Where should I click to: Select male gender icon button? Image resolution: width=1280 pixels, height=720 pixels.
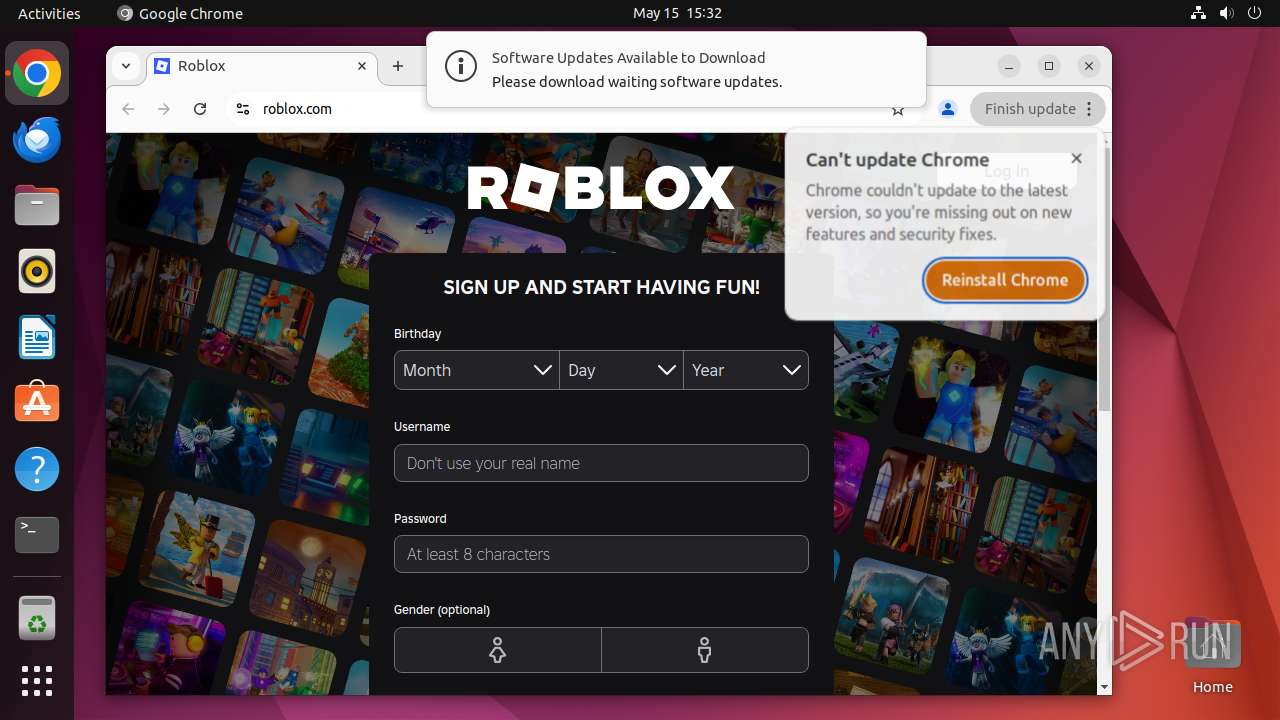pos(705,650)
